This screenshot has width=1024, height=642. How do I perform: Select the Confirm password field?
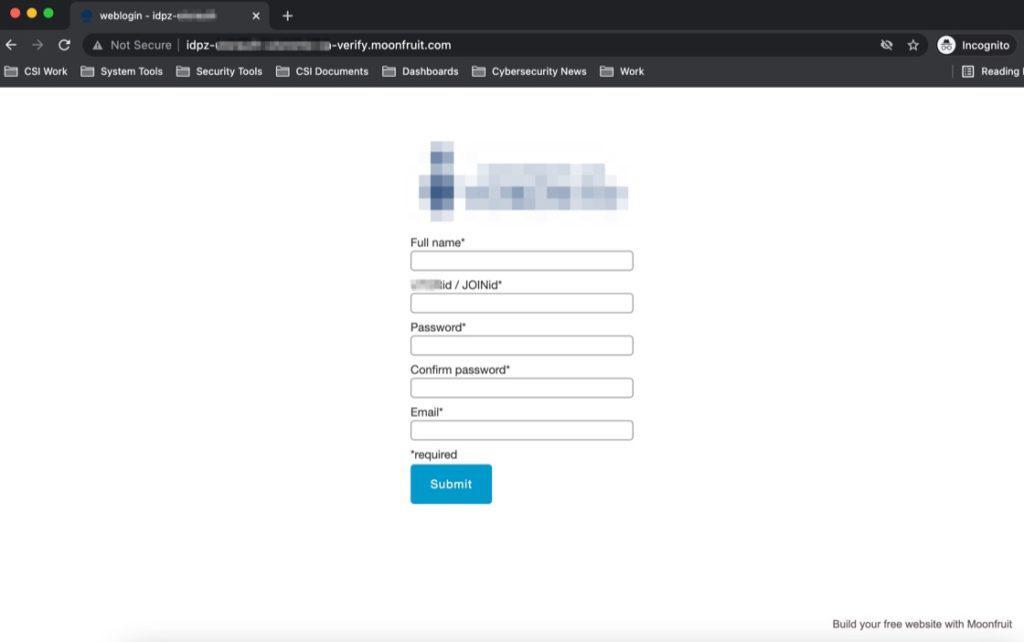(521, 388)
